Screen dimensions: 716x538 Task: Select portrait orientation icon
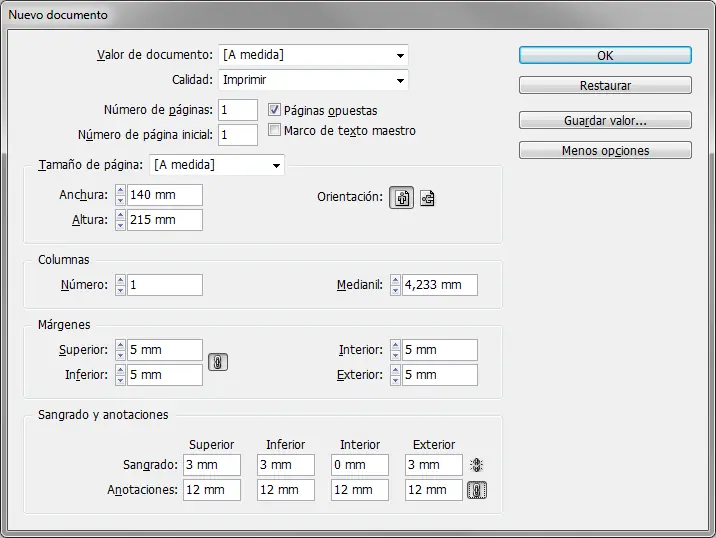click(401, 198)
